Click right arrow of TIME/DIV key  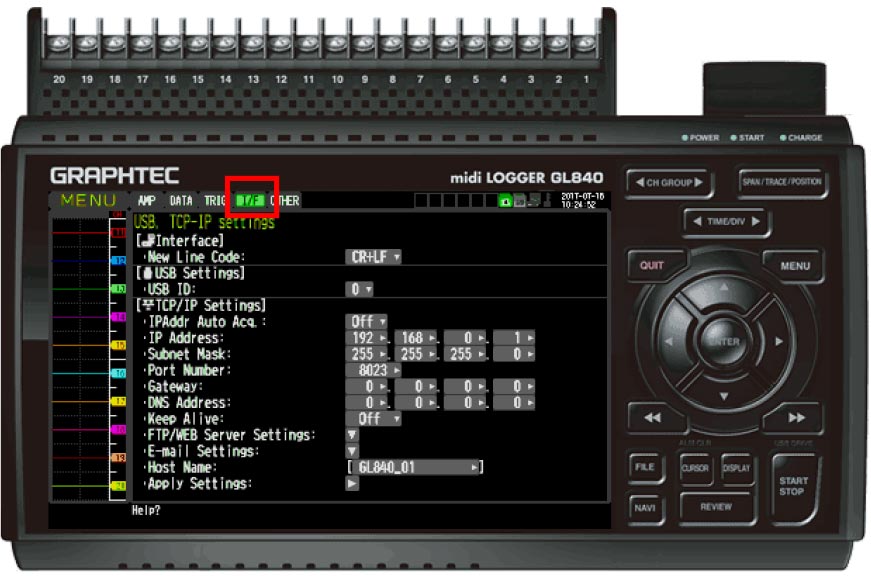(755, 221)
